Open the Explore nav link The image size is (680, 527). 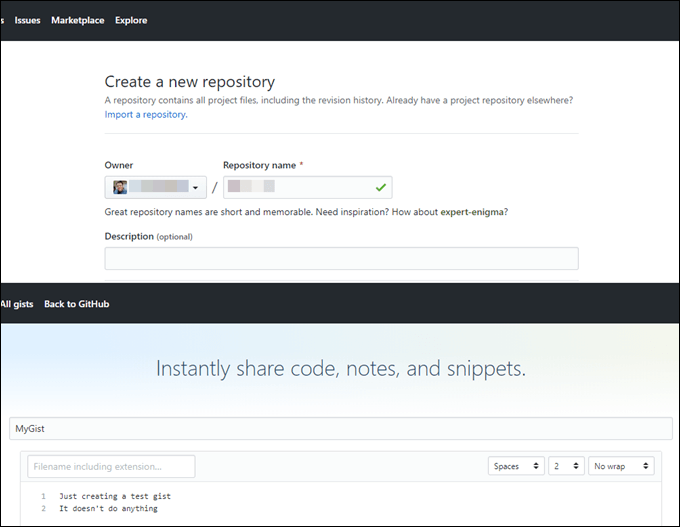tap(131, 20)
